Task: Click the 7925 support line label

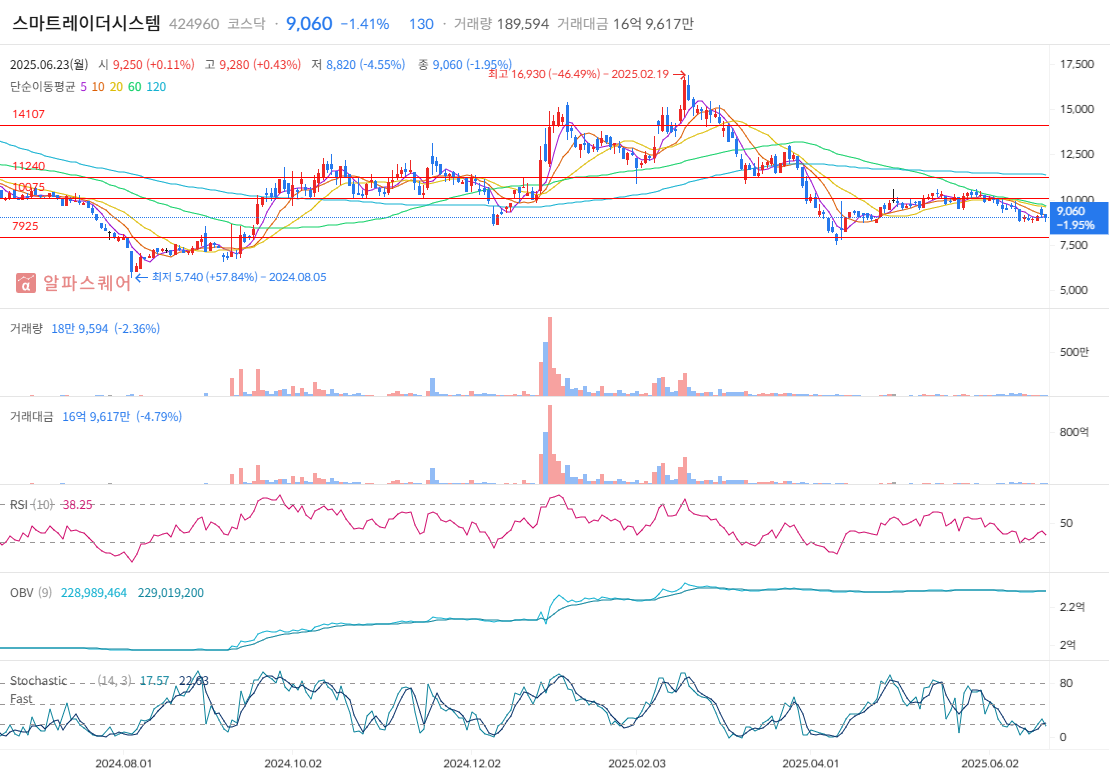Action: [25, 226]
